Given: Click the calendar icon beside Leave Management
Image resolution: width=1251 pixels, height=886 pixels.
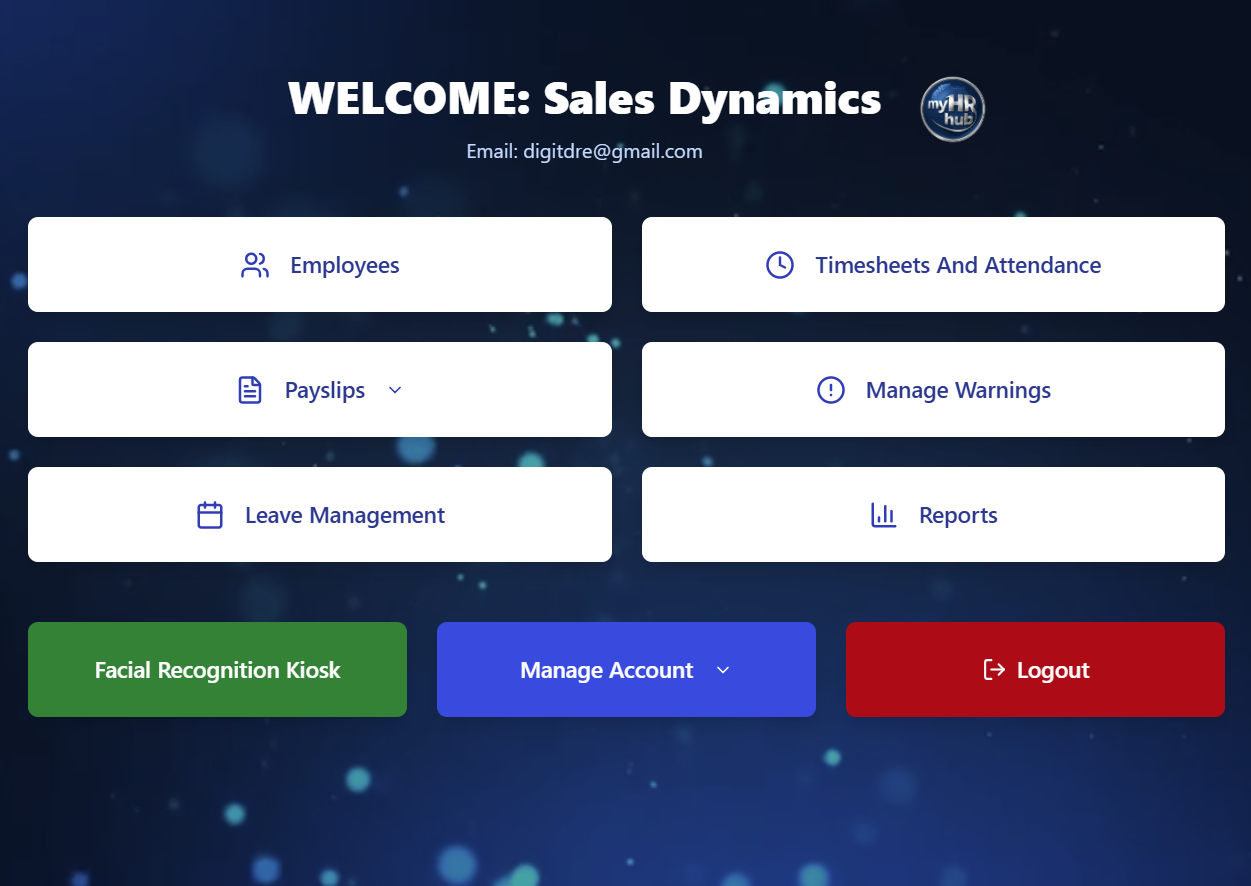Looking at the screenshot, I should point(210,515).
